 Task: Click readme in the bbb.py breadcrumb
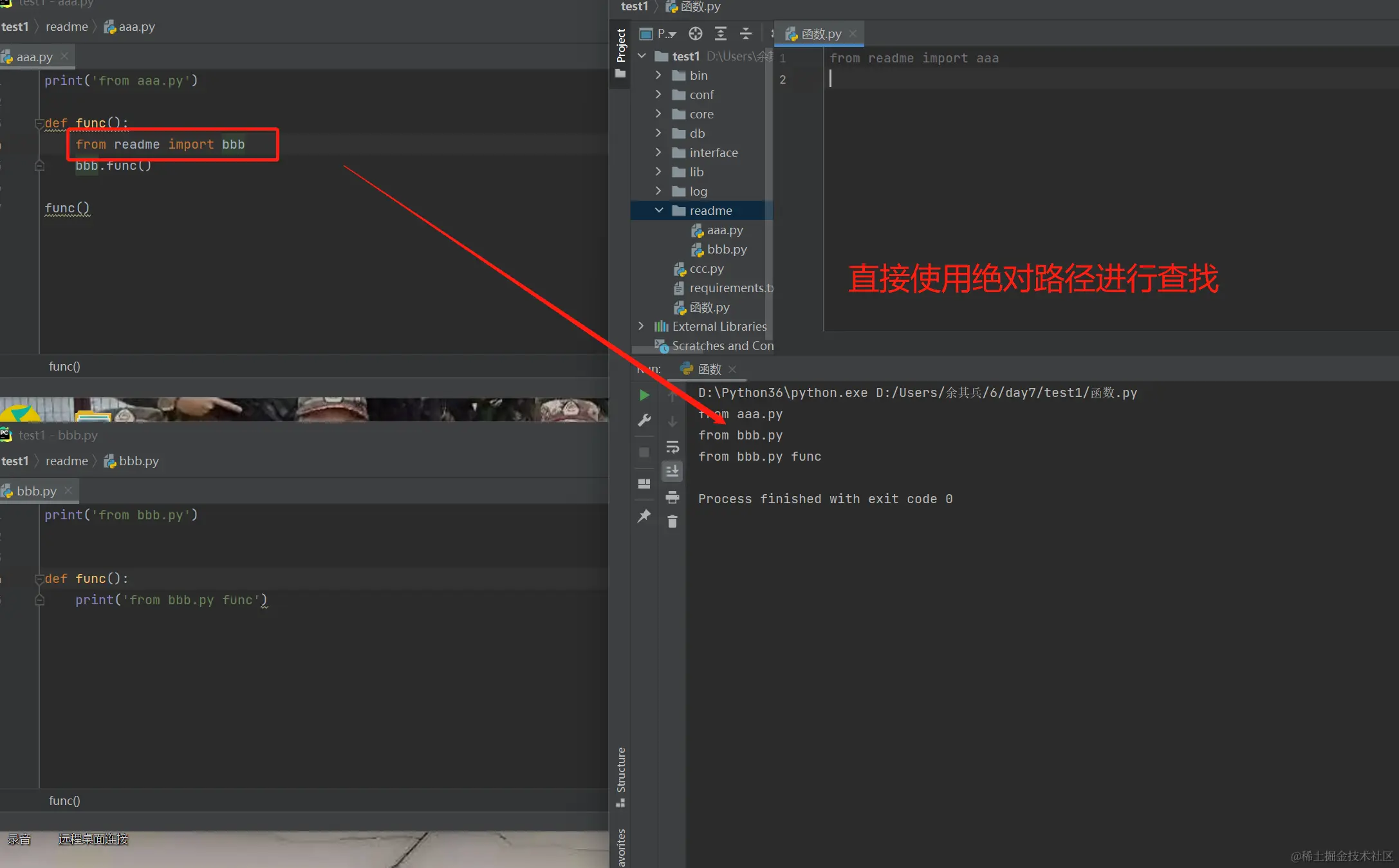[x=67, y=461]
